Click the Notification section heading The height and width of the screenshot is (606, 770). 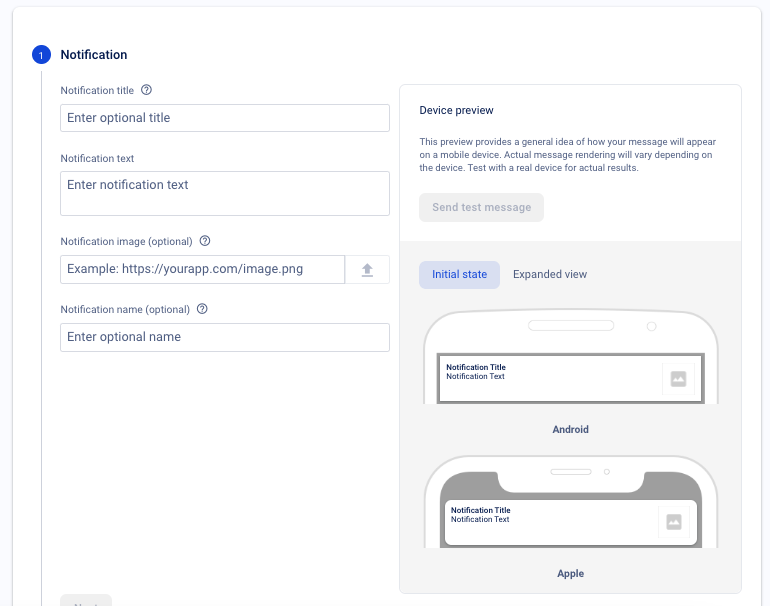tap(94, 55)
